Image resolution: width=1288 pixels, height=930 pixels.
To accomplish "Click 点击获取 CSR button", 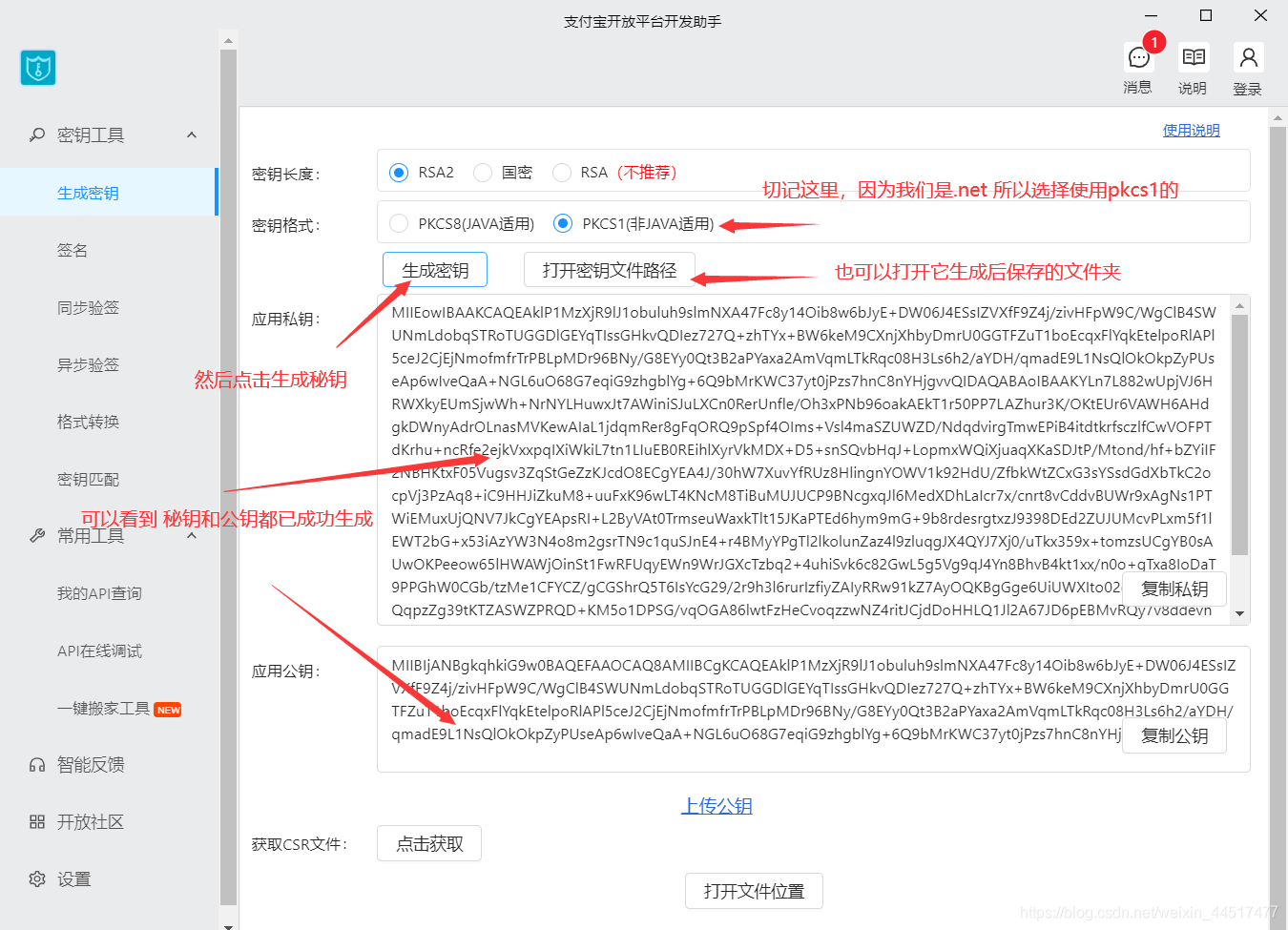I will pyautogui.click(x=429, y=843).
